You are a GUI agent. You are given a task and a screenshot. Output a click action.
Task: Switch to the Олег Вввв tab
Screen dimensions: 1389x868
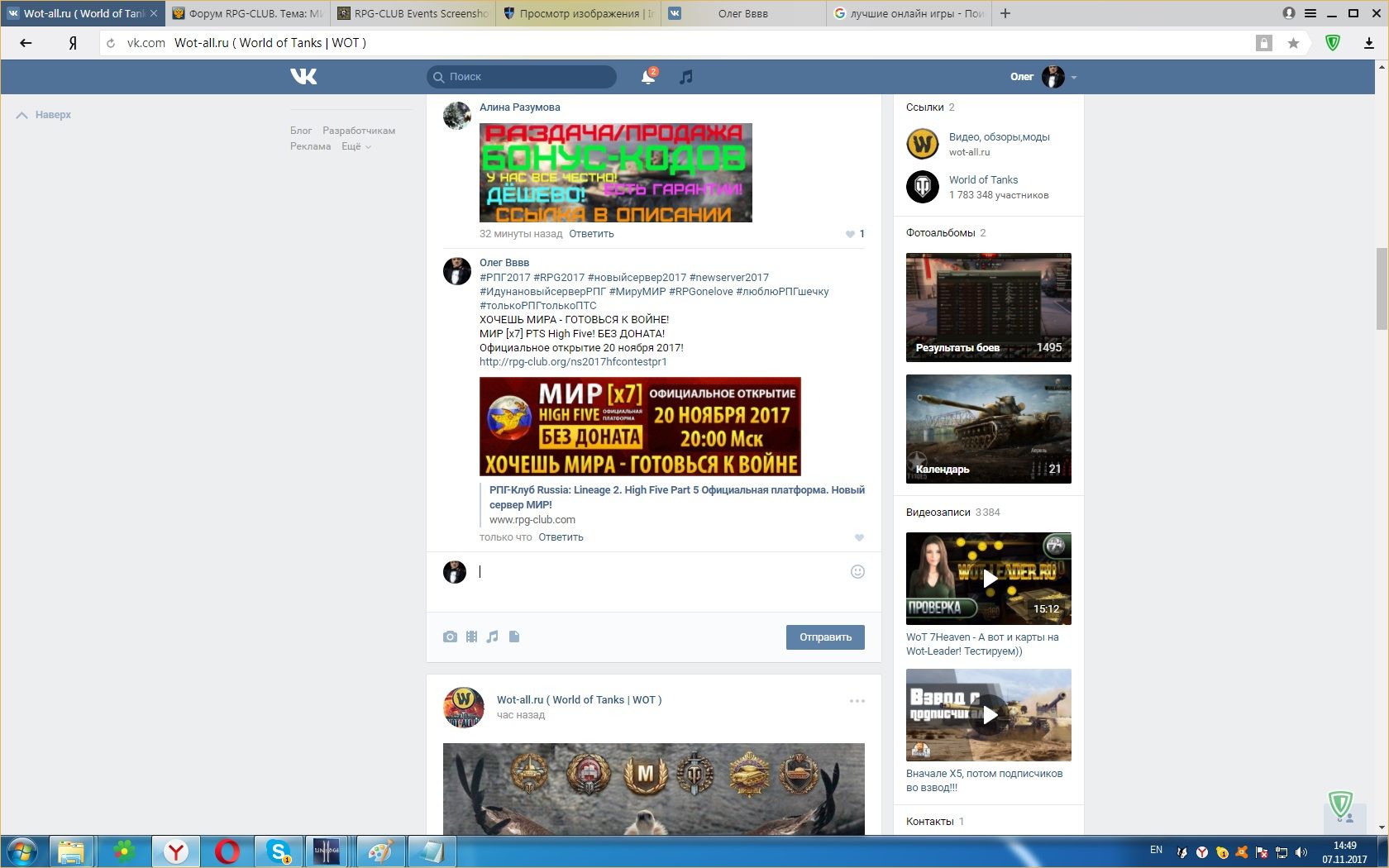[x=743, y=13]
